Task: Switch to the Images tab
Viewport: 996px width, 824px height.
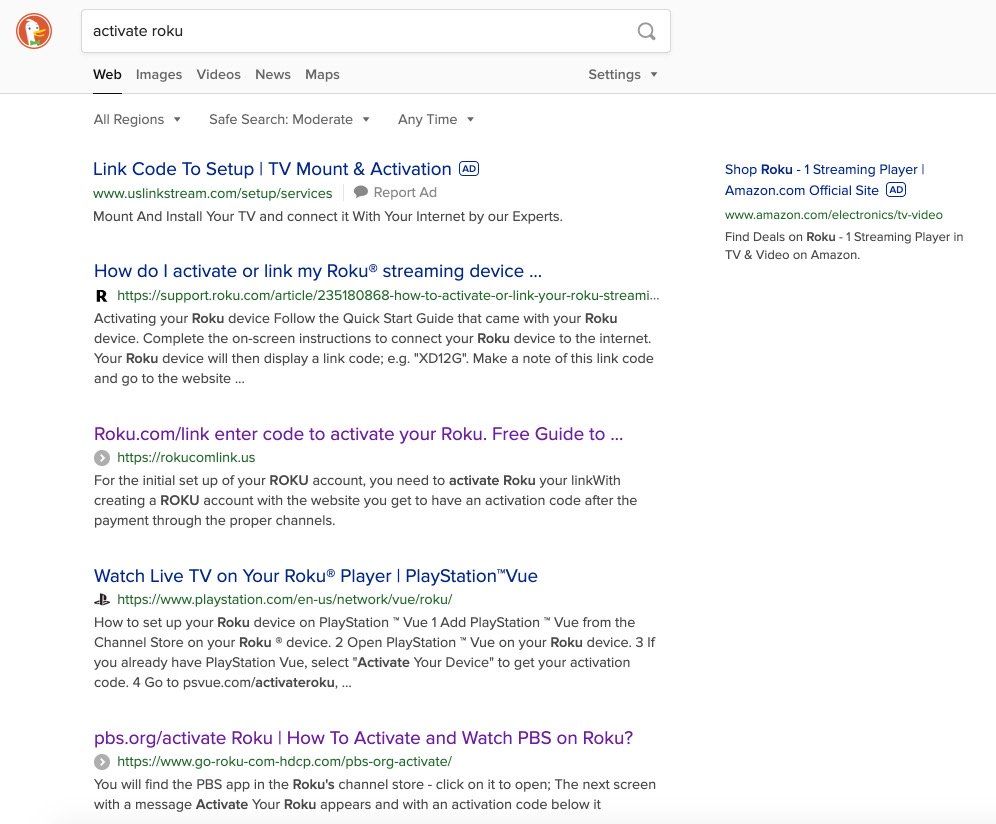Action: (x=159, y=74)
